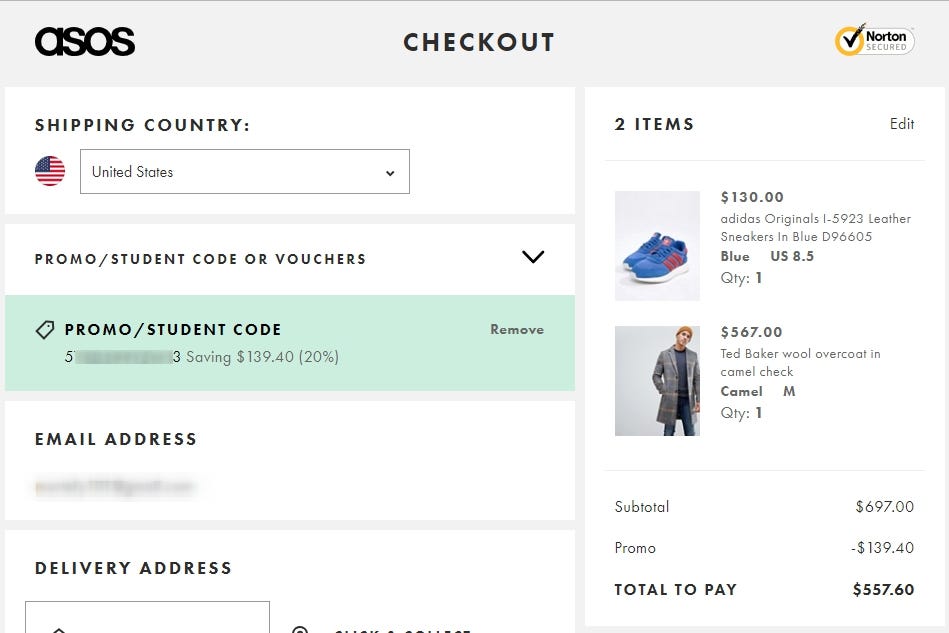Click the delivery address input box
The height and width of the screenshot is (633, 949).
coord(147,618)
